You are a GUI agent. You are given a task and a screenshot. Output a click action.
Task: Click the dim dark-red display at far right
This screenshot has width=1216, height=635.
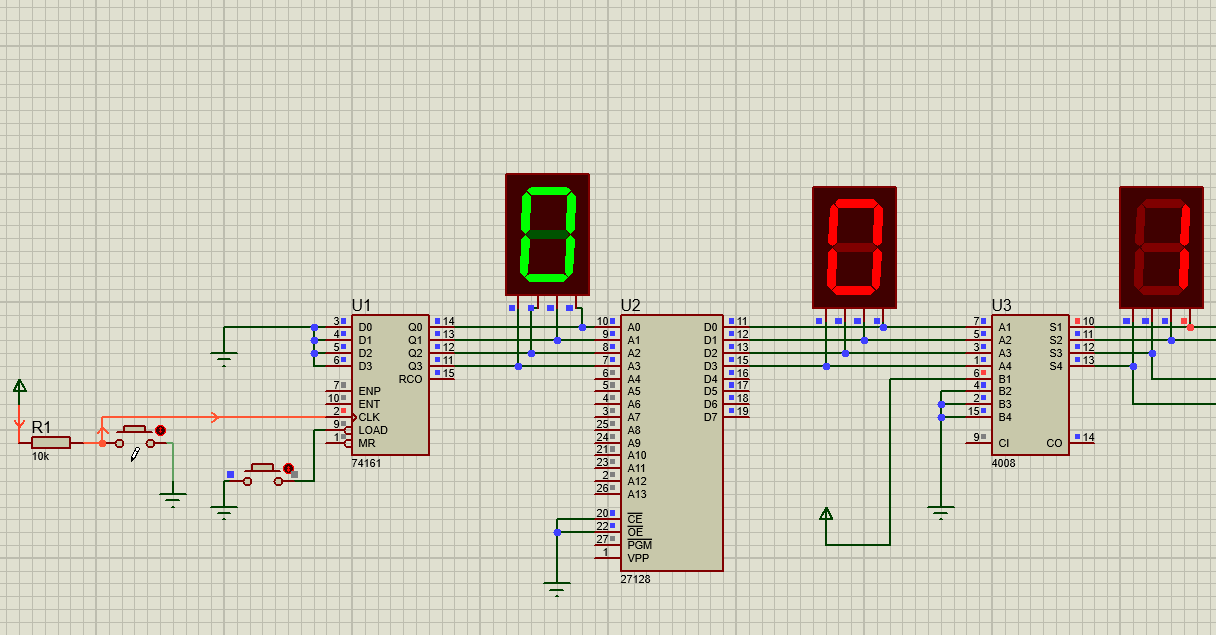[x=1161, y=247]
